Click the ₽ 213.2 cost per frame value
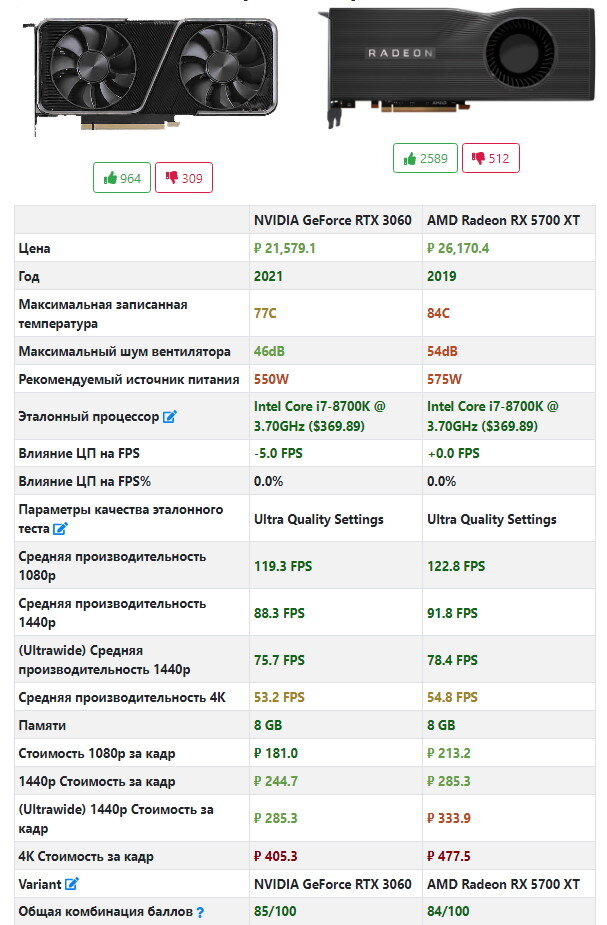 [x=449, y=753]
